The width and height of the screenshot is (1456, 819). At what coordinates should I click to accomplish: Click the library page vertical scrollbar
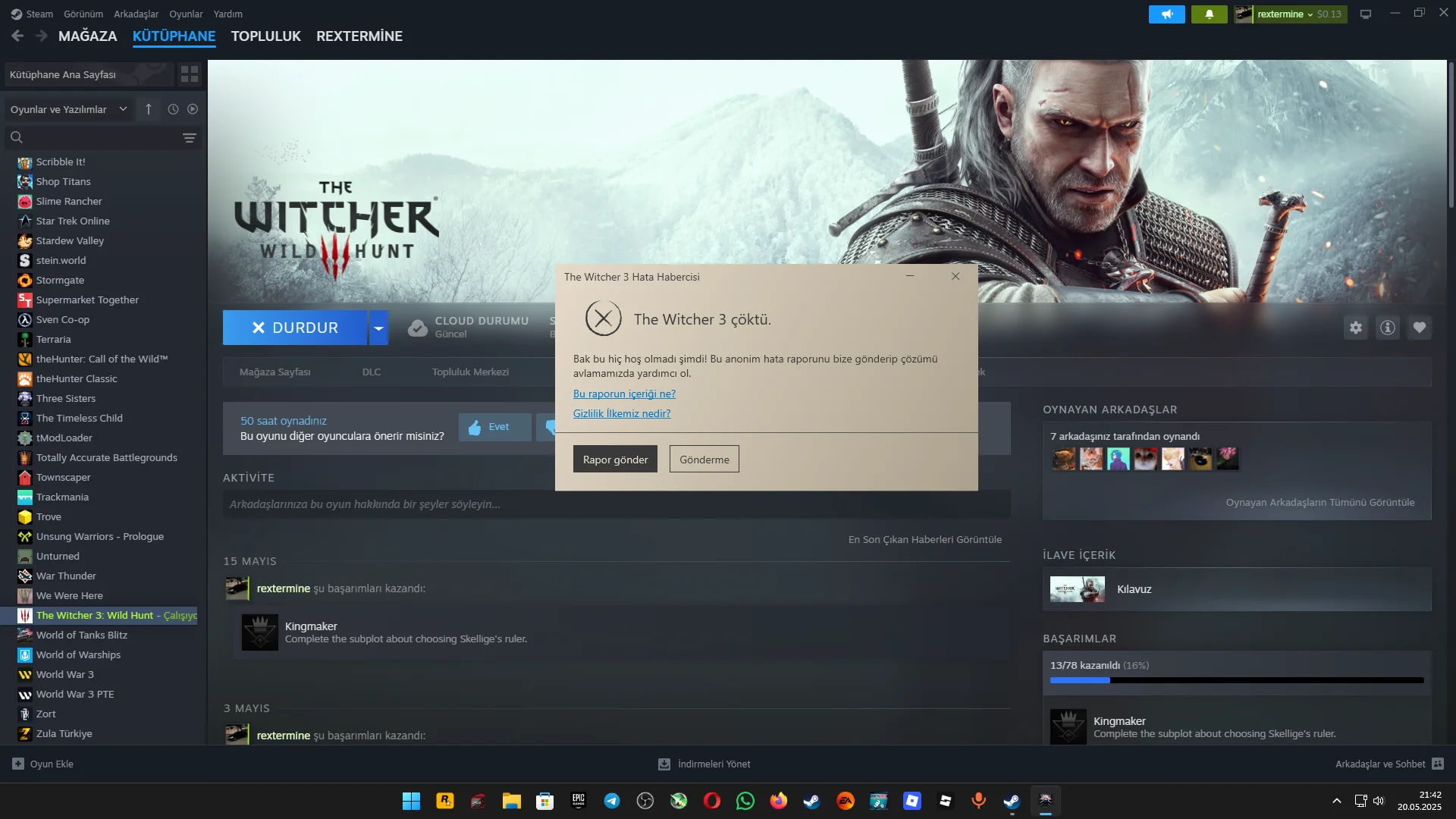pos(1451,136)
